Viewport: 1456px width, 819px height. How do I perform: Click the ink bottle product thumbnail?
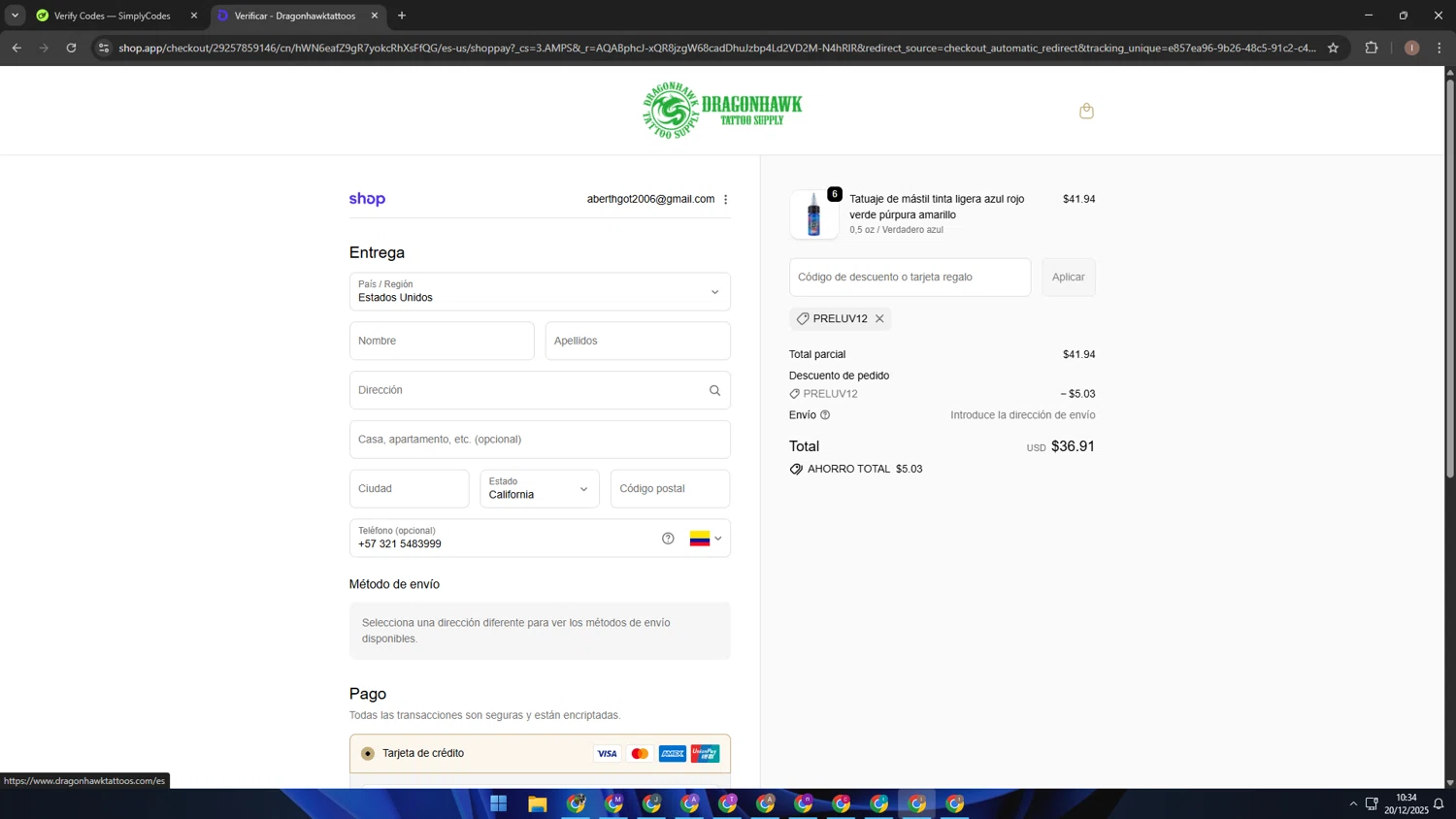click(813, 214)
